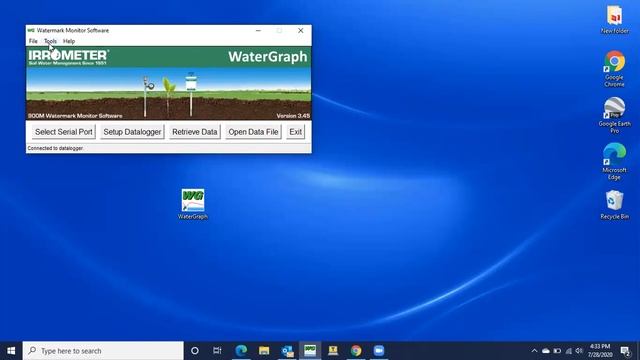Click the yellow app icon next to WaterGraph on taskbar
This screenshot has height=360, width=640.
333,351
